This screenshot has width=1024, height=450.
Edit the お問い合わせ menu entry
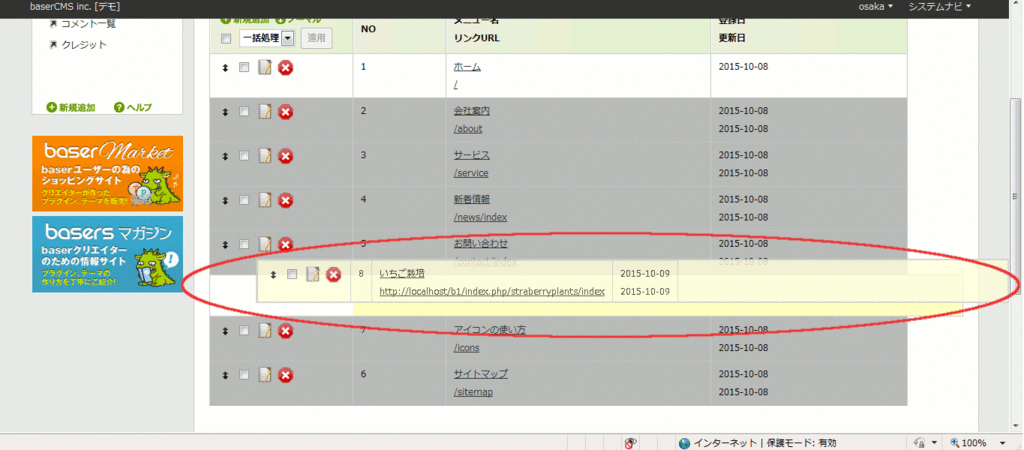coord(264,244)
